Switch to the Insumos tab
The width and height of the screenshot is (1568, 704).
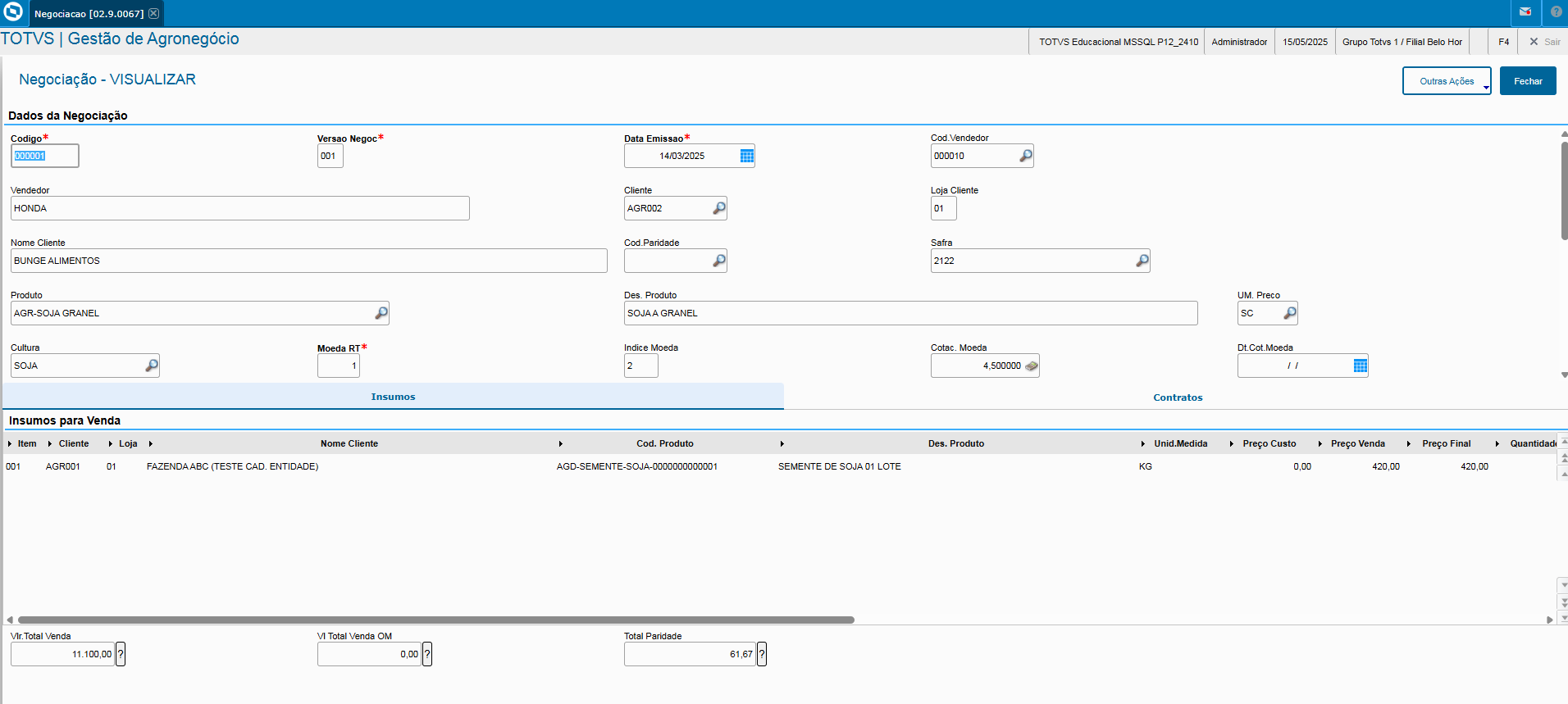(x=394, y=397)
